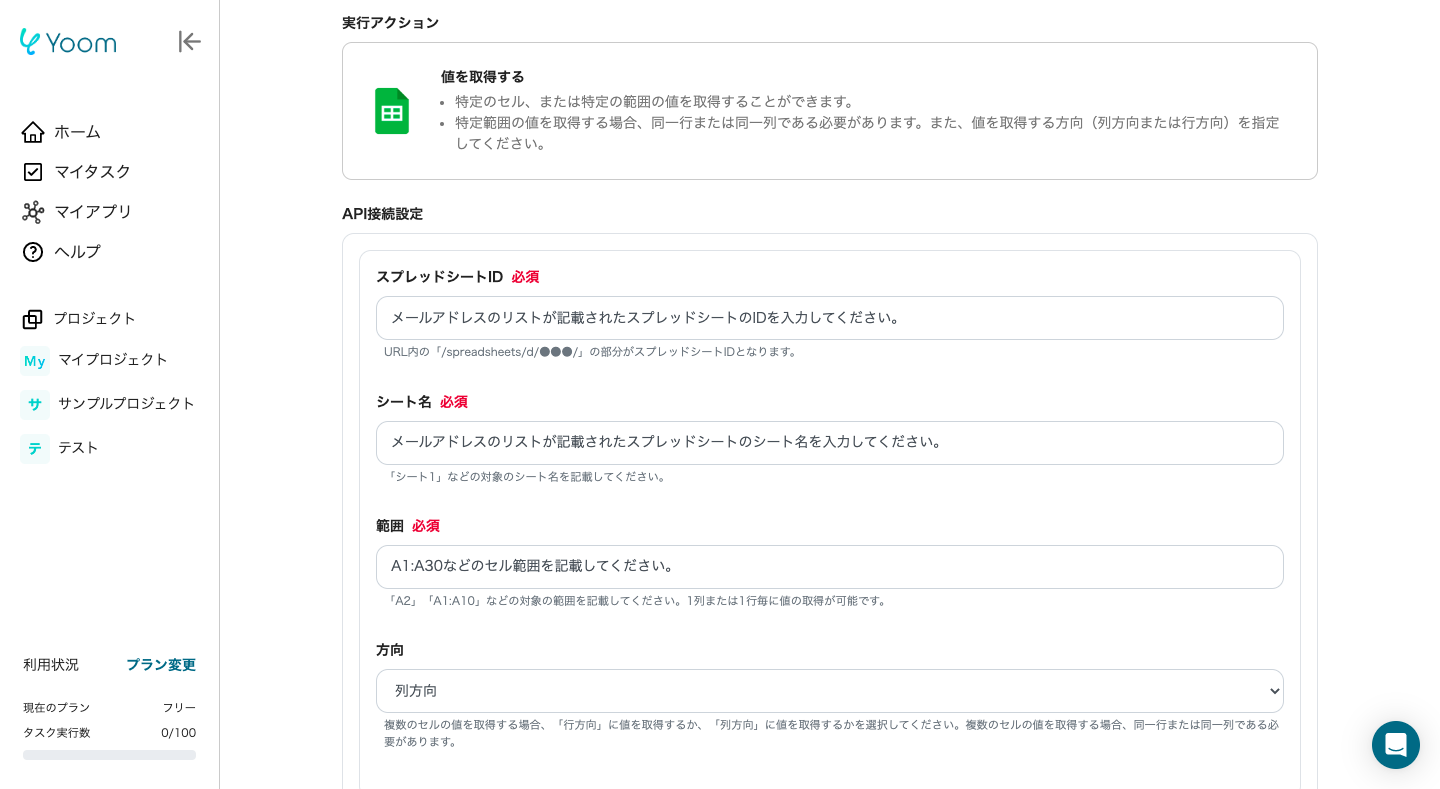The image size is (1440, 789).
Task: Click the 範囲 input field
Action: click(829, 567)
